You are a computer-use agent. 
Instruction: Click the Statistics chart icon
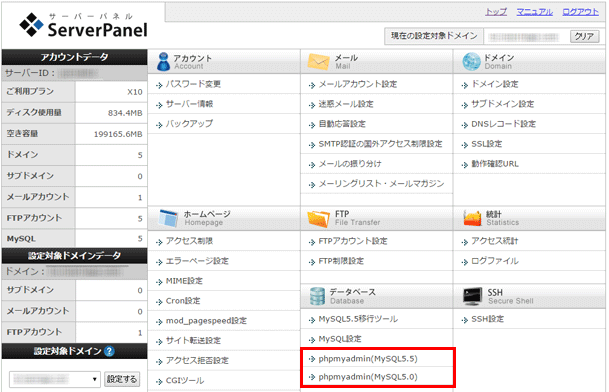[x=472, y=218]
